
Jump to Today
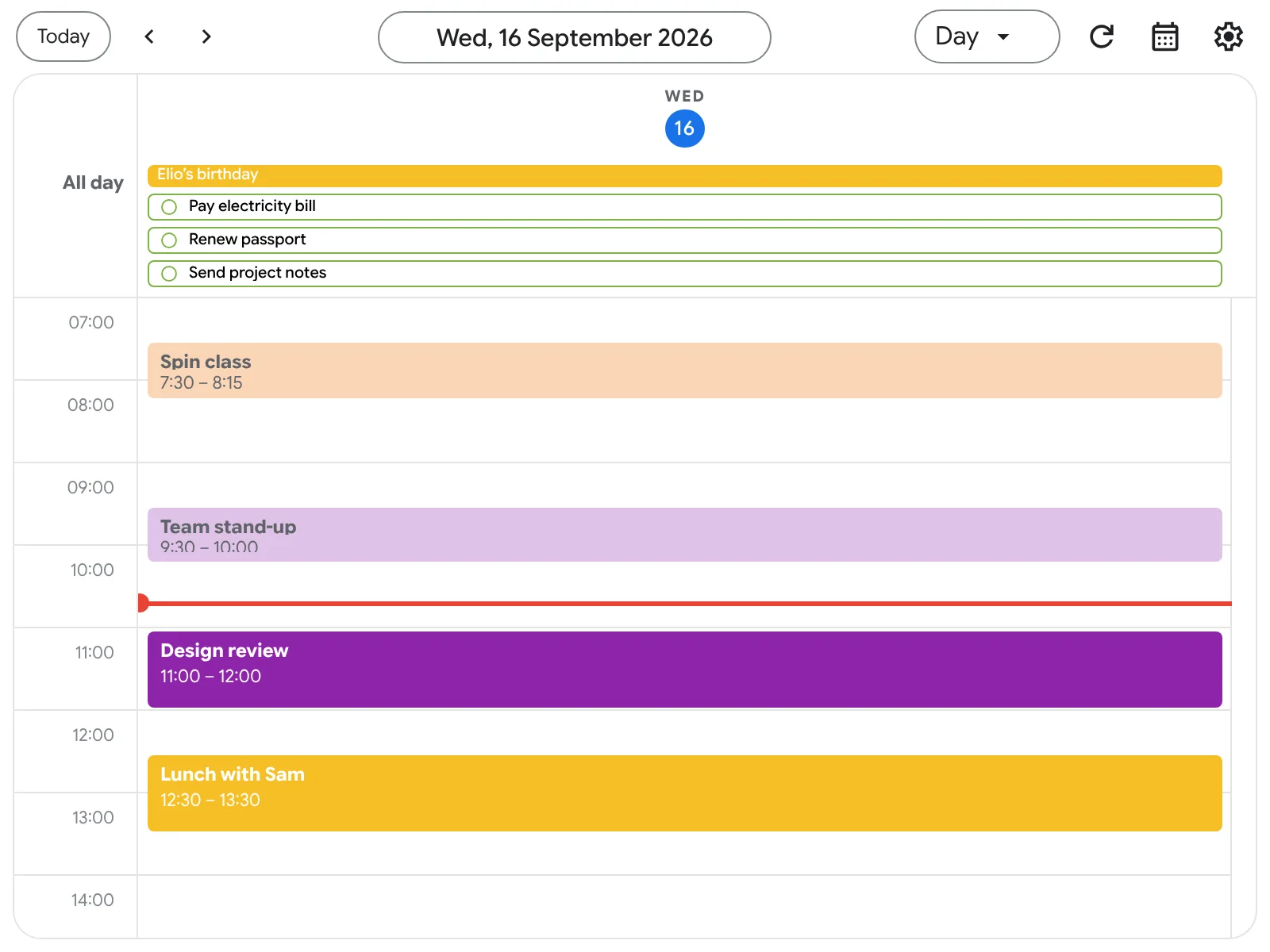click(63, 36)
